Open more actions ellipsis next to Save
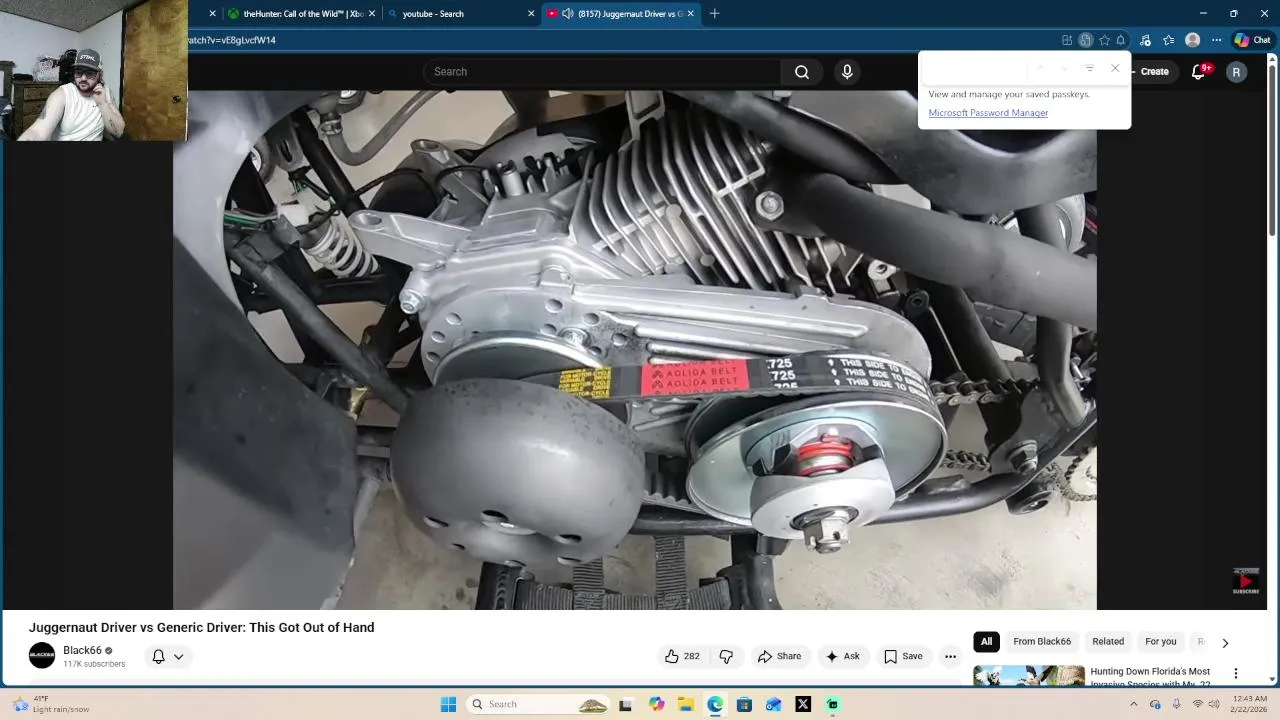Screen dimensions: 1280x720 (x=950, y=656)
